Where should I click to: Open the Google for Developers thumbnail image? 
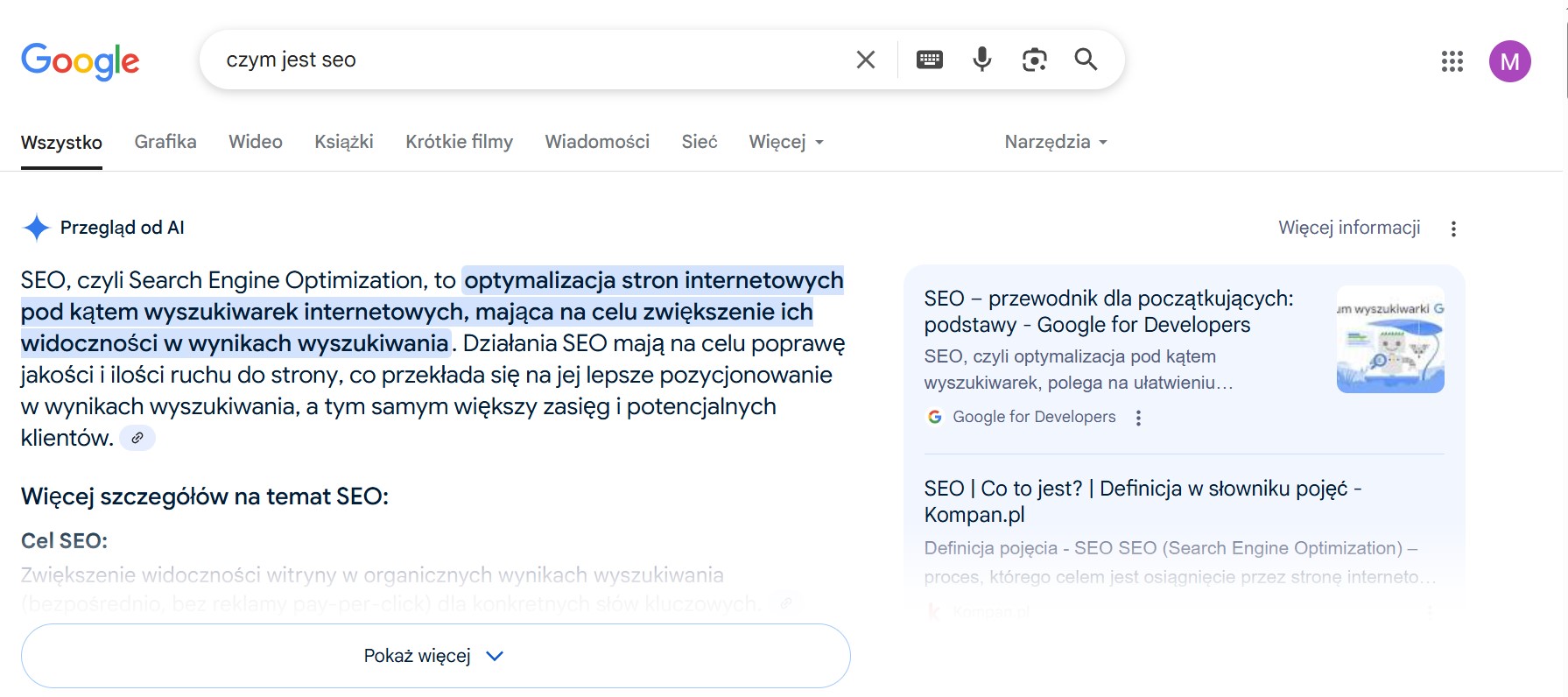(1390, 339)
